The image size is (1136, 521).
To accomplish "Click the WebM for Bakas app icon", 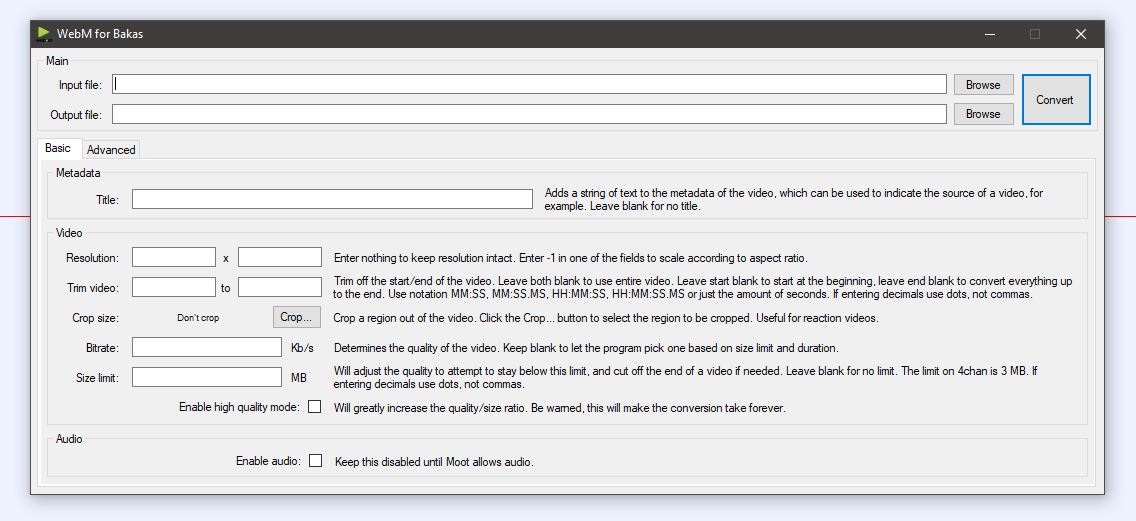I will click(x=44, y=34).
